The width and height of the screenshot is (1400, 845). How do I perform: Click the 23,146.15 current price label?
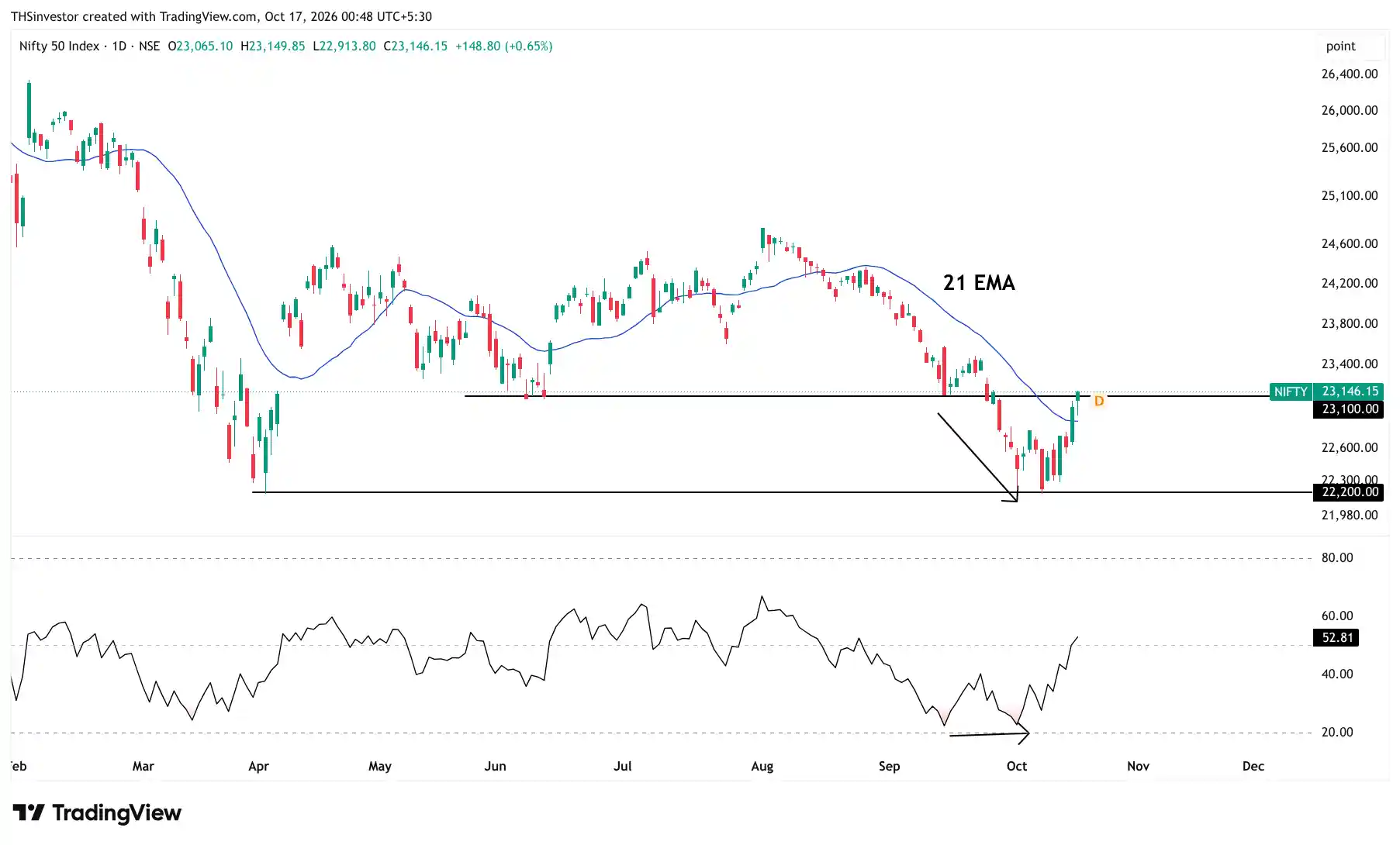pyautogui.click(x=1350, y=391)
